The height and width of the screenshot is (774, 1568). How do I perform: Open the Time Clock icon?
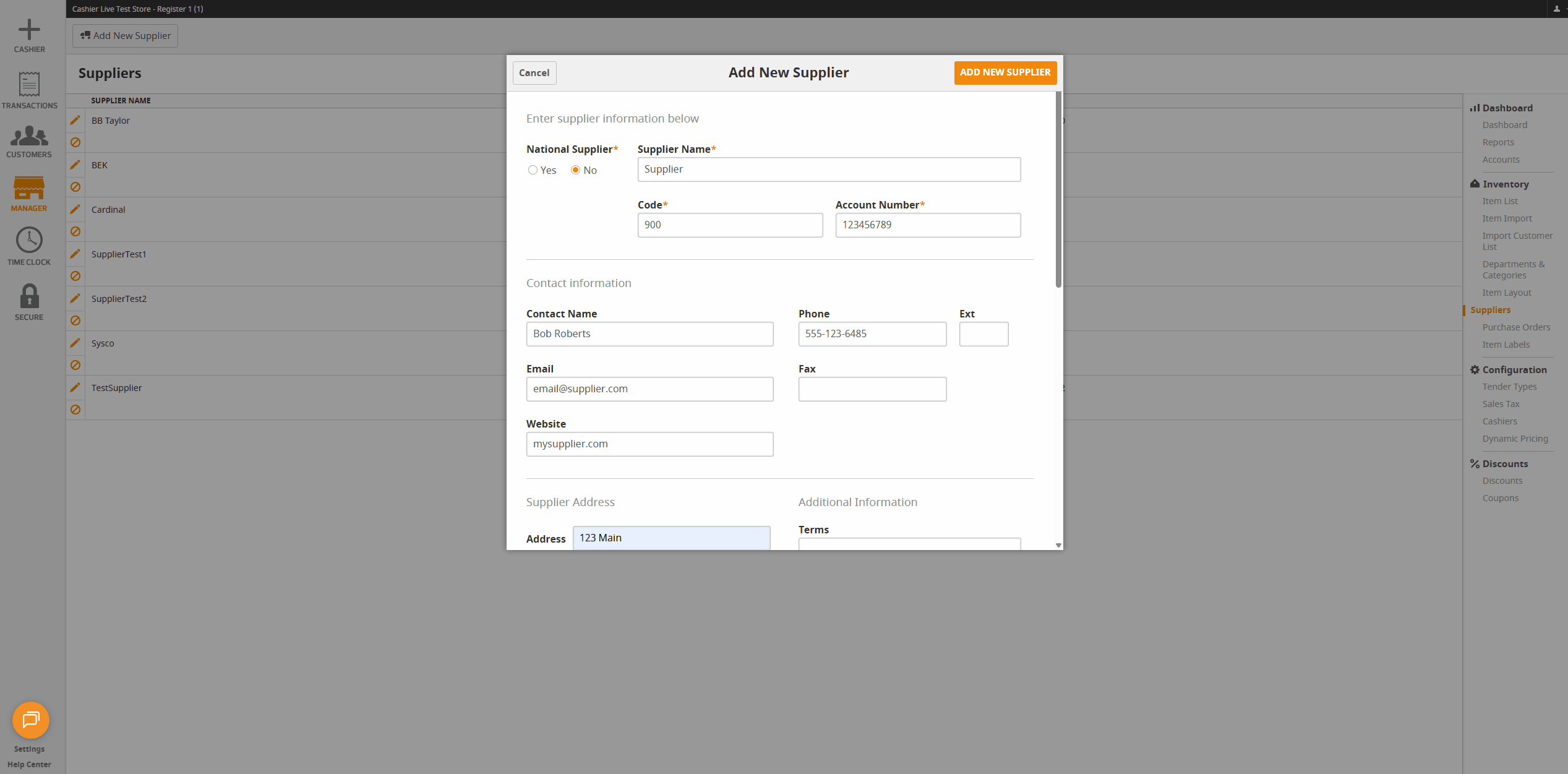tap(29, 240)
